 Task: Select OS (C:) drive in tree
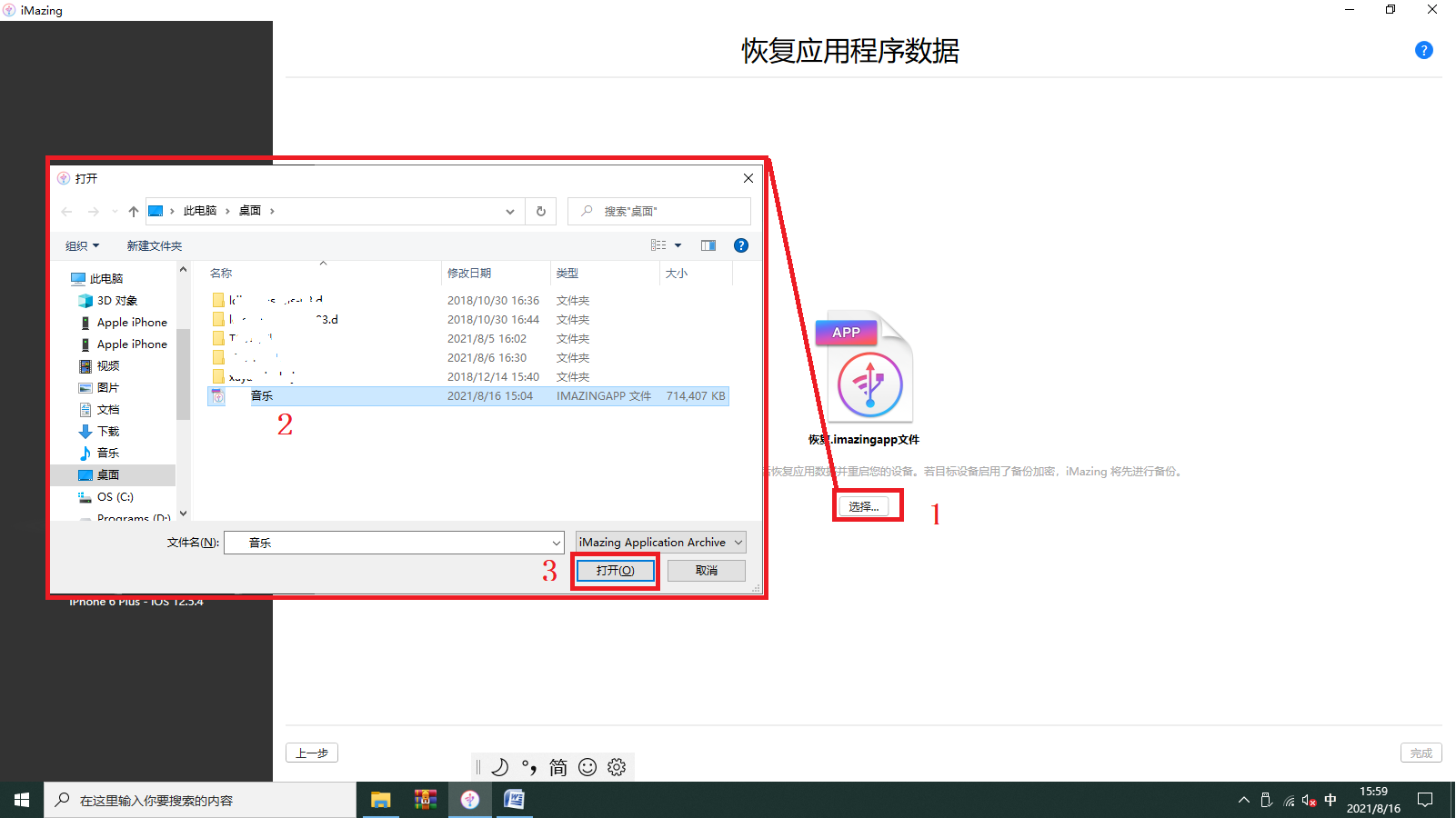115,496
